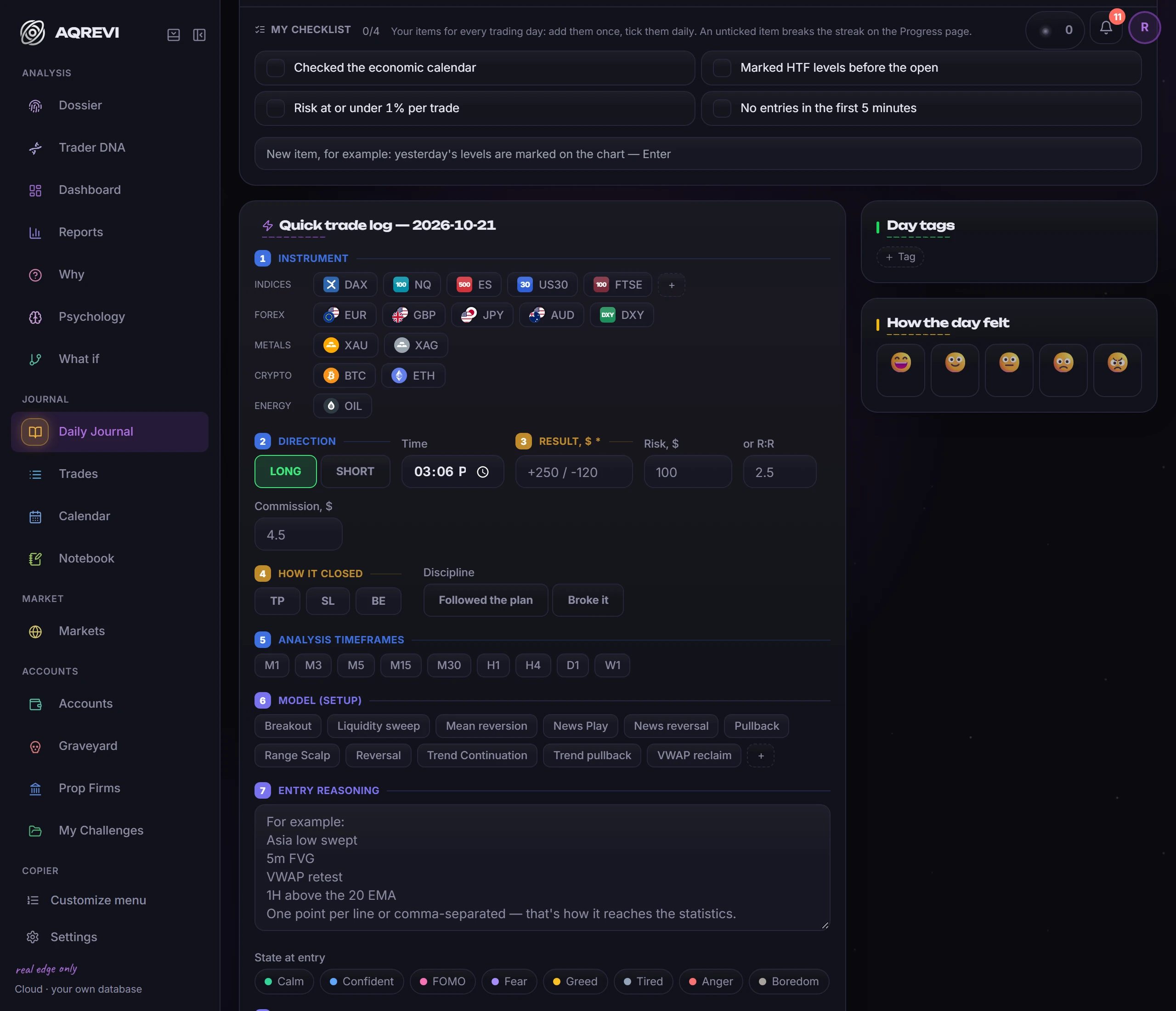Select the XAU gold instrument

345,345
